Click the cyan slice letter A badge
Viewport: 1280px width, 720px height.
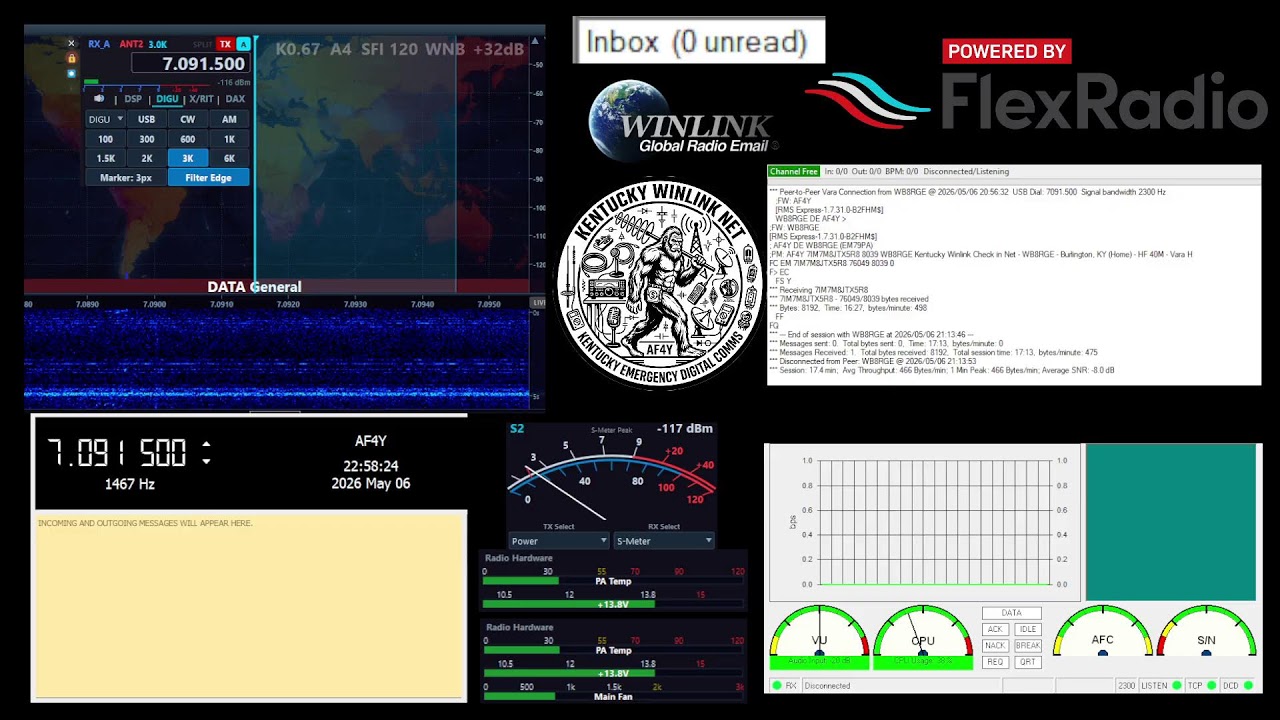[x=243, y=44]
